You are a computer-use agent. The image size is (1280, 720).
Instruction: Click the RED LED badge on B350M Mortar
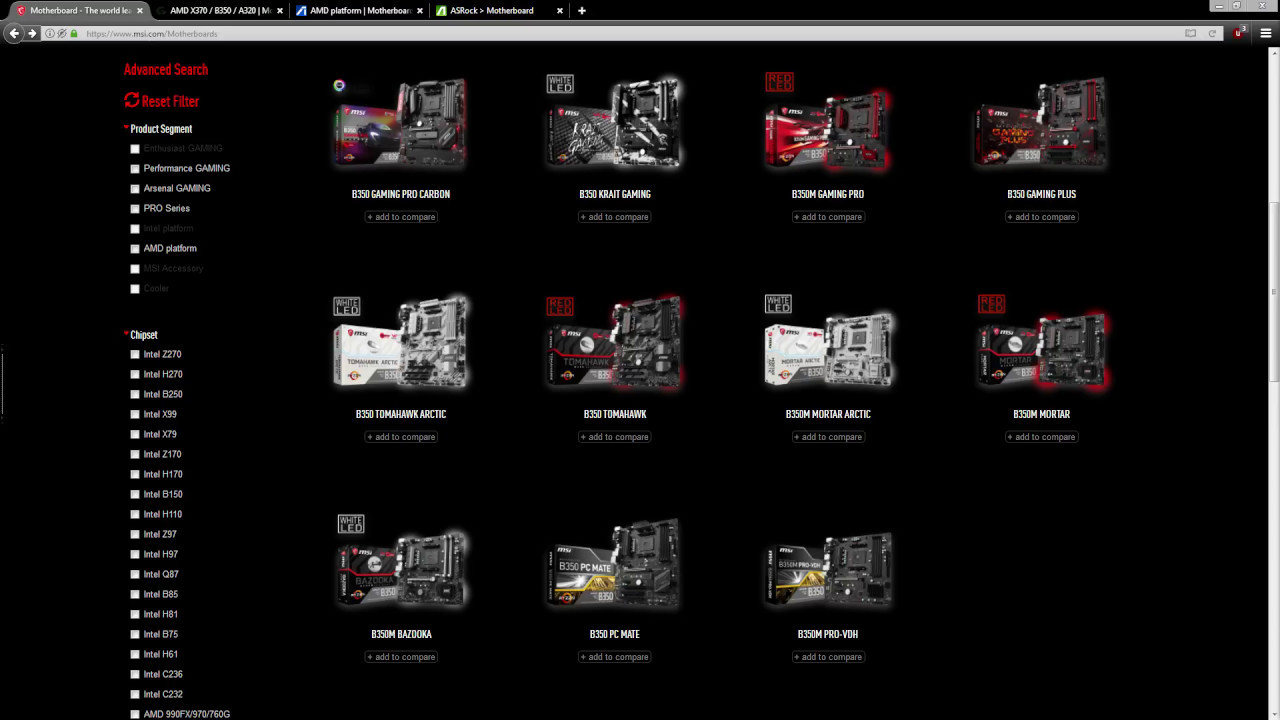point(991,304)
